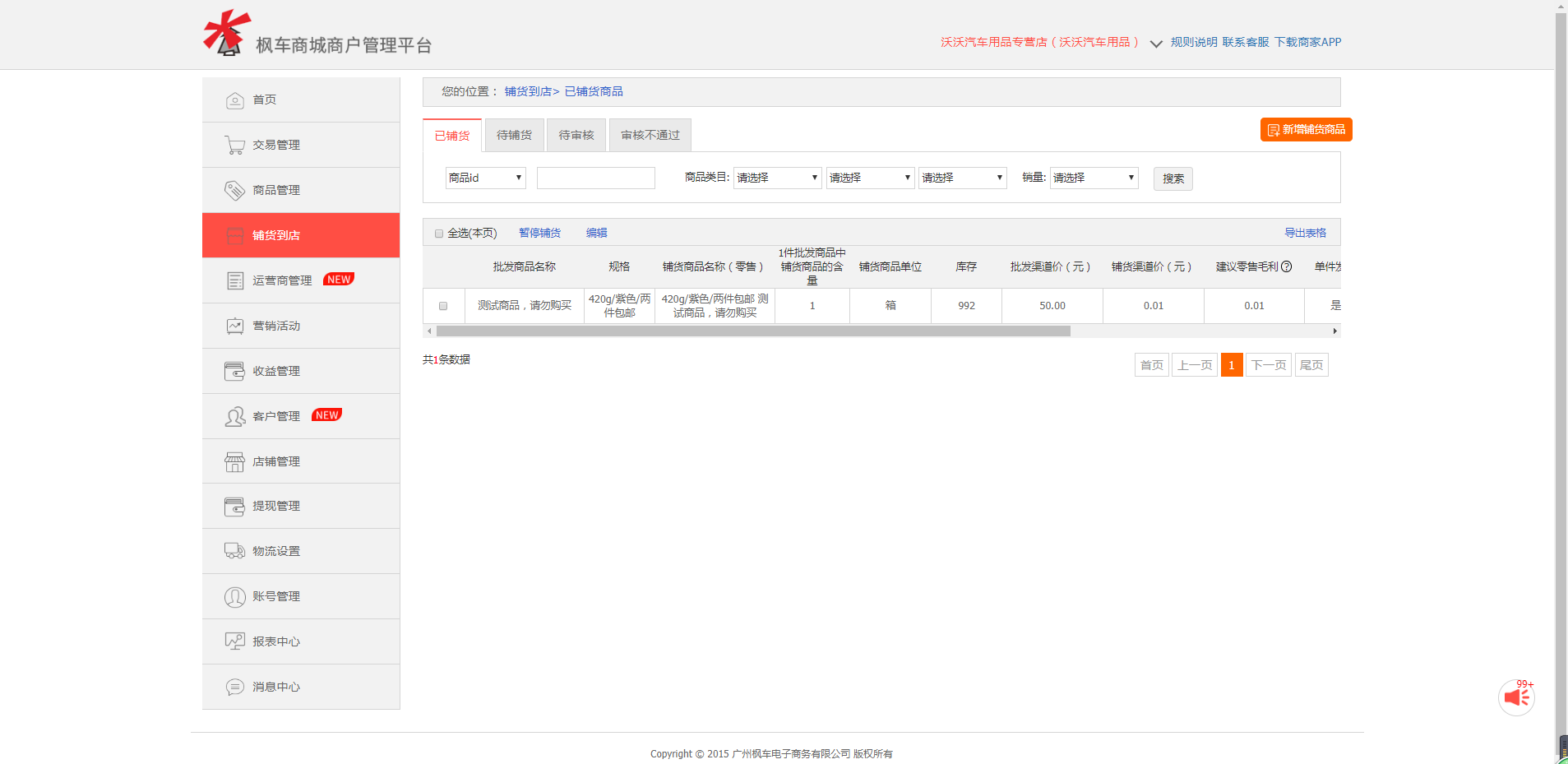Open the 商品id search type dropdown

pos(484,178)
